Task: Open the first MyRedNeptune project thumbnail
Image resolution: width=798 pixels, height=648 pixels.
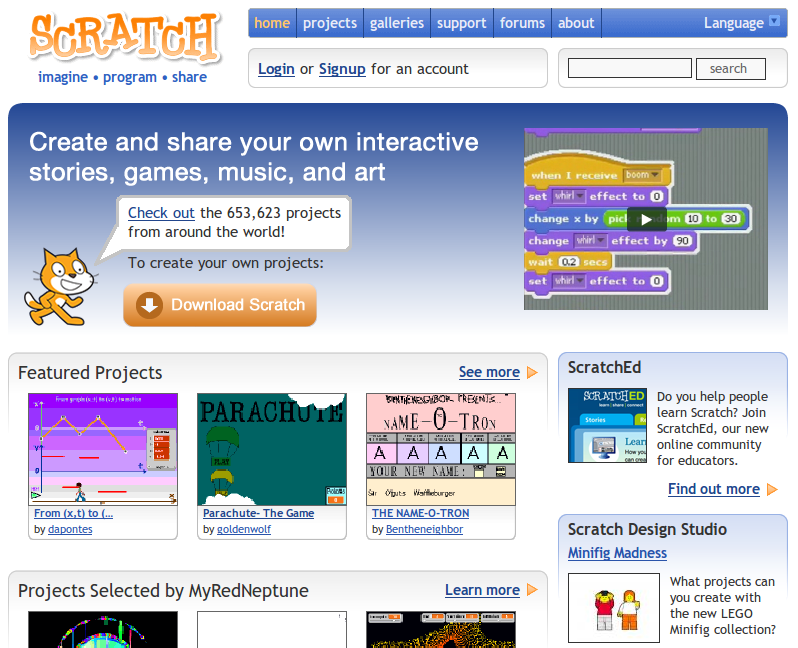Action: coord(103,630)
